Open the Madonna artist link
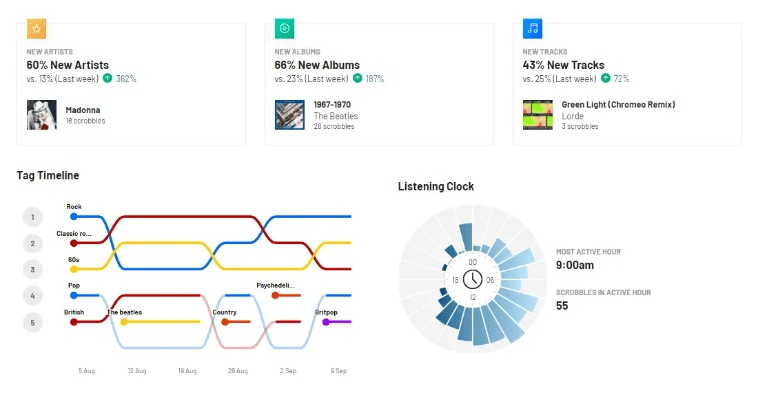 click(83, 109)
